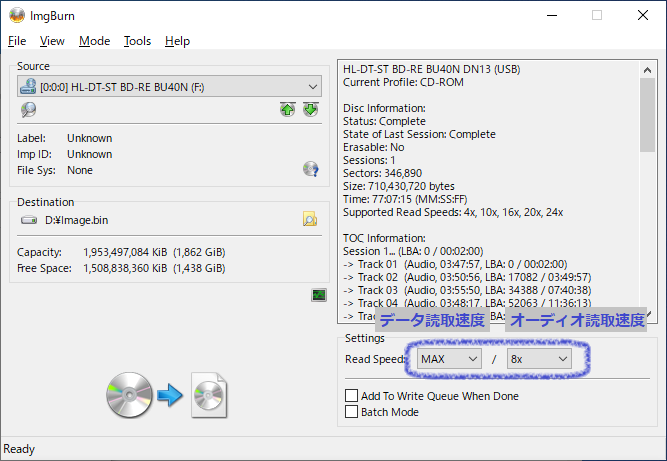Open the File menu
Viewport: 667px width, 461px height.
click(17, 41)
